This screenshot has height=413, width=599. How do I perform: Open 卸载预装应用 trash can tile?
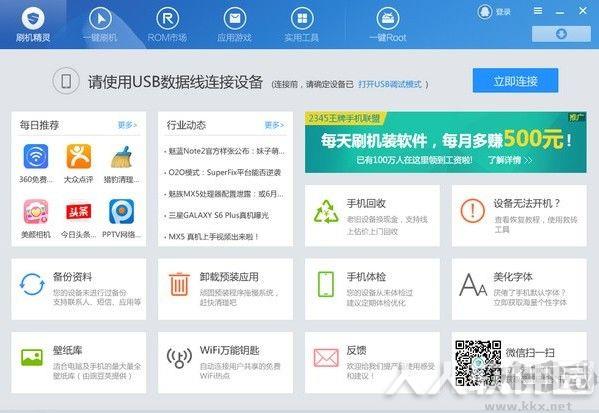[x=225, y=289]
